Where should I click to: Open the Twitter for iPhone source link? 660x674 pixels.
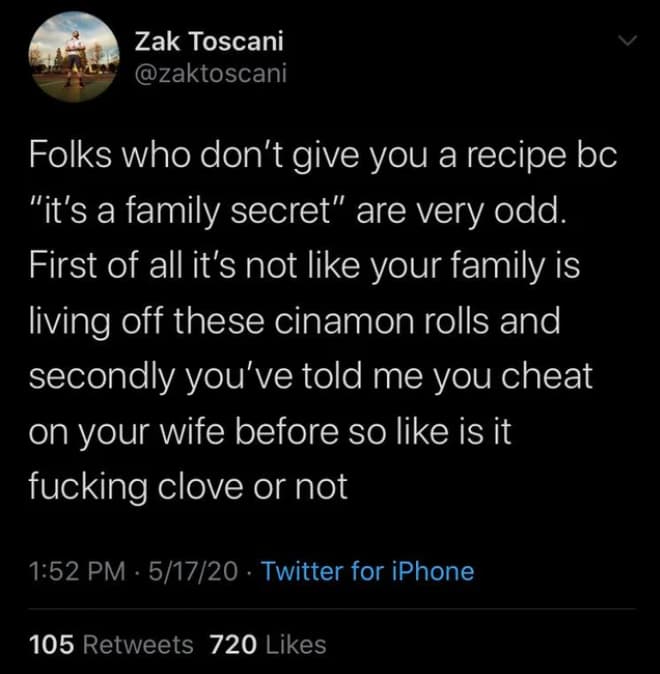367,571
